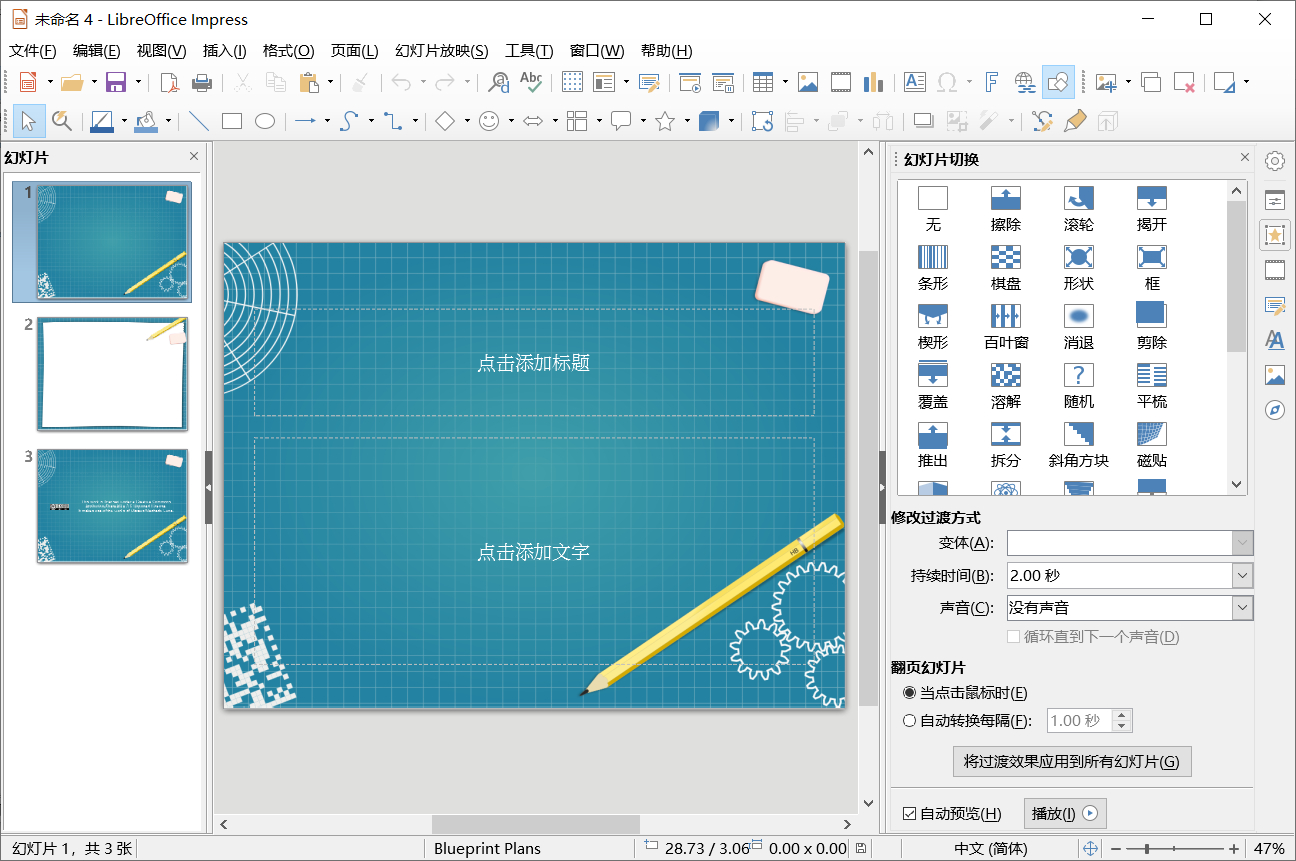The height and width of the screenshot is (861, 1296).
Task: Open the 声音 sound dropdown
Action: [1240, 607]
